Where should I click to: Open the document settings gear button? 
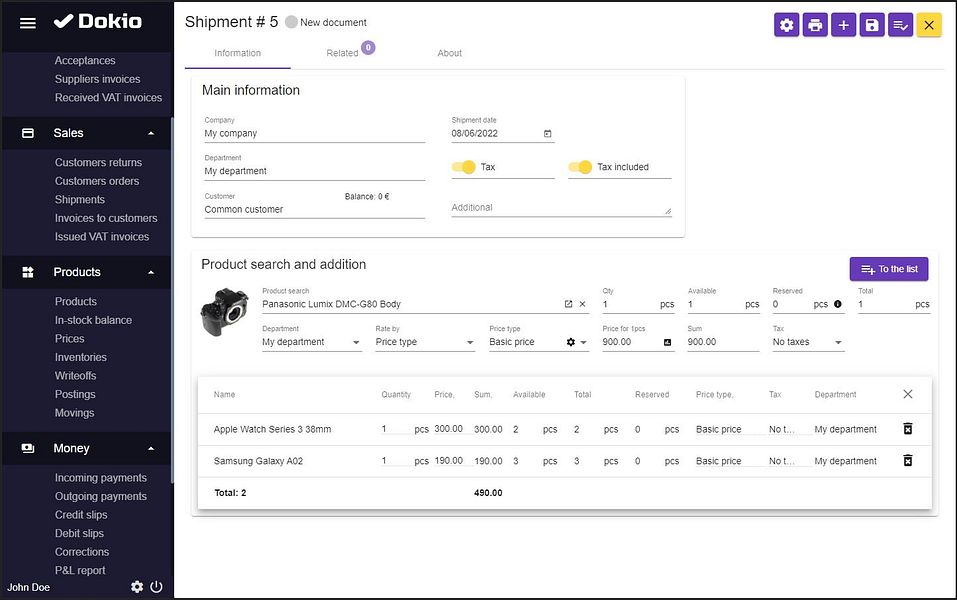[x=786, y=25]
